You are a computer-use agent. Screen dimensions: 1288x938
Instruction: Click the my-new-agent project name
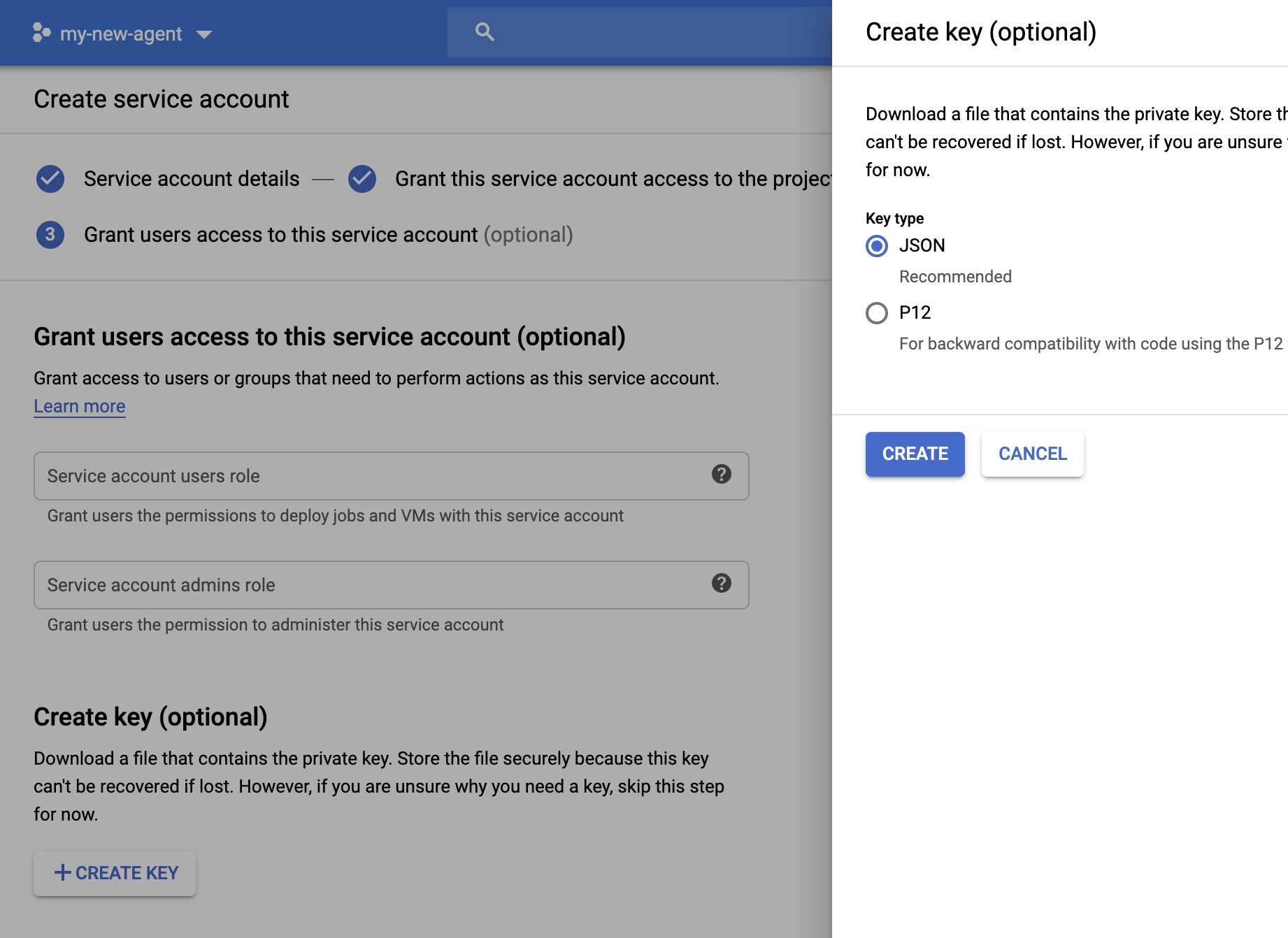[121, 34]
